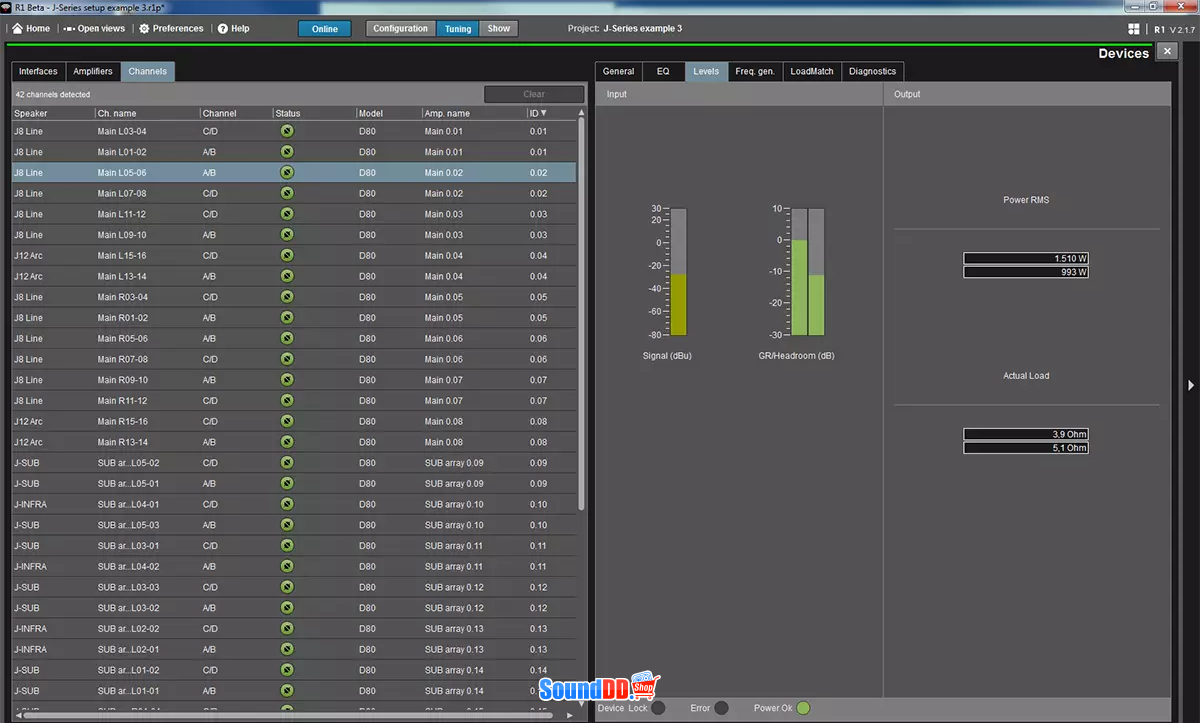Click the 3.9 Ohm load field

1026,434
